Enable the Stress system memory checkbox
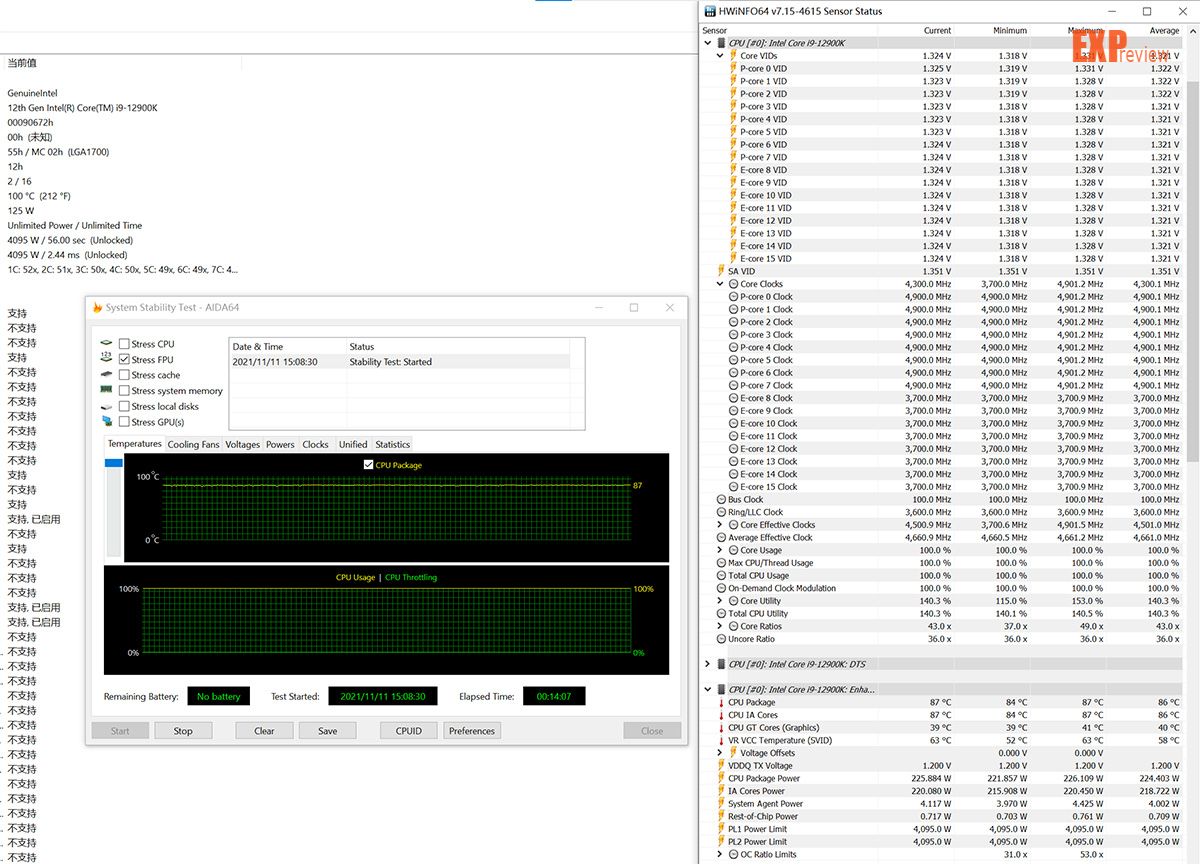 click(124, 391)
